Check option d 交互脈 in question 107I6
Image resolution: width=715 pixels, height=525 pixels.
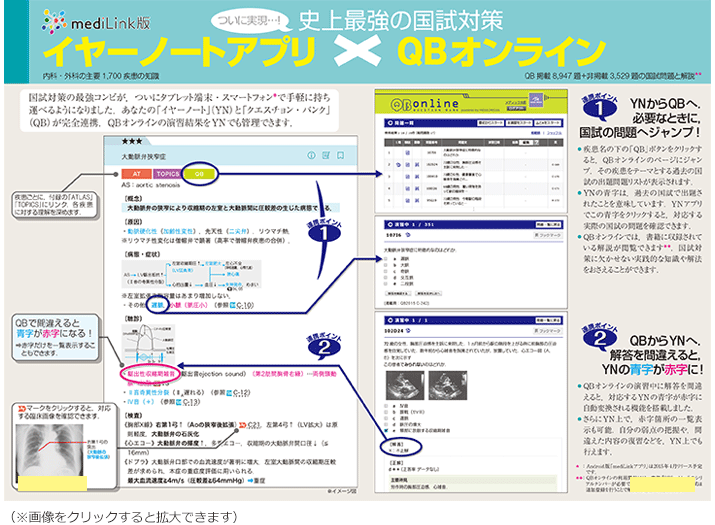pos(385,277)
